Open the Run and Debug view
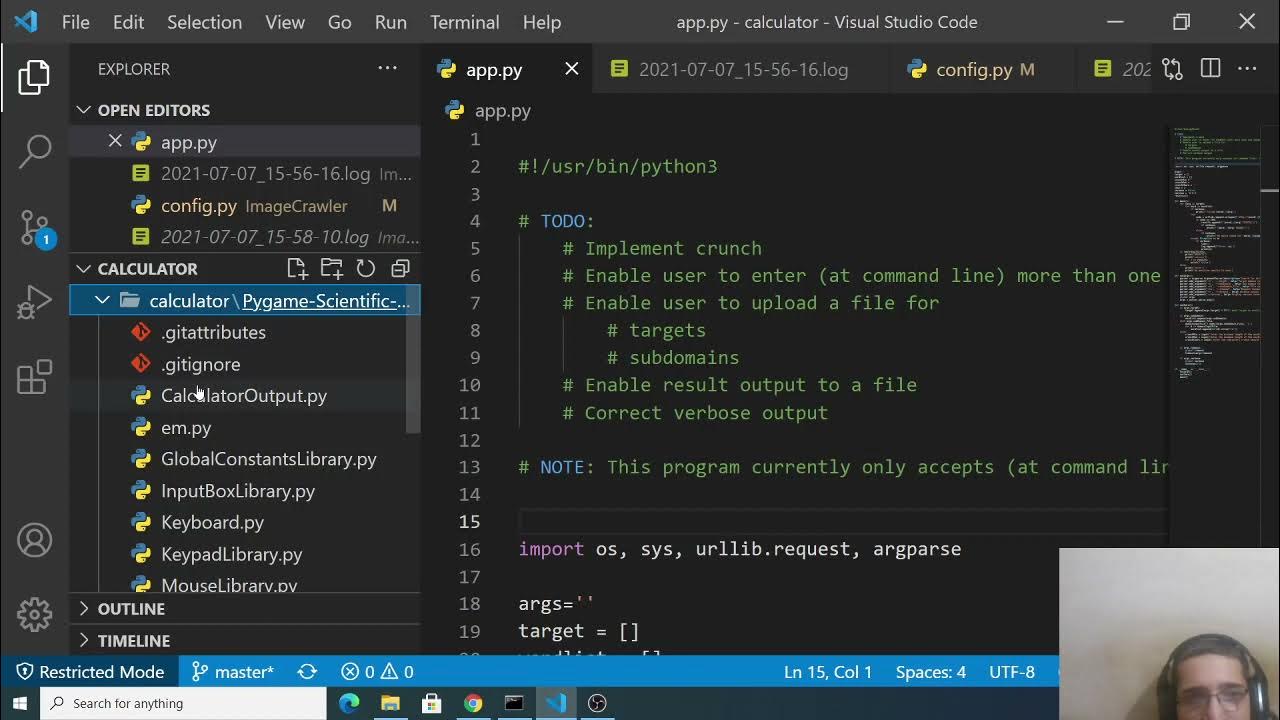This screenshot has height=720, width=1280. point(35,303)
